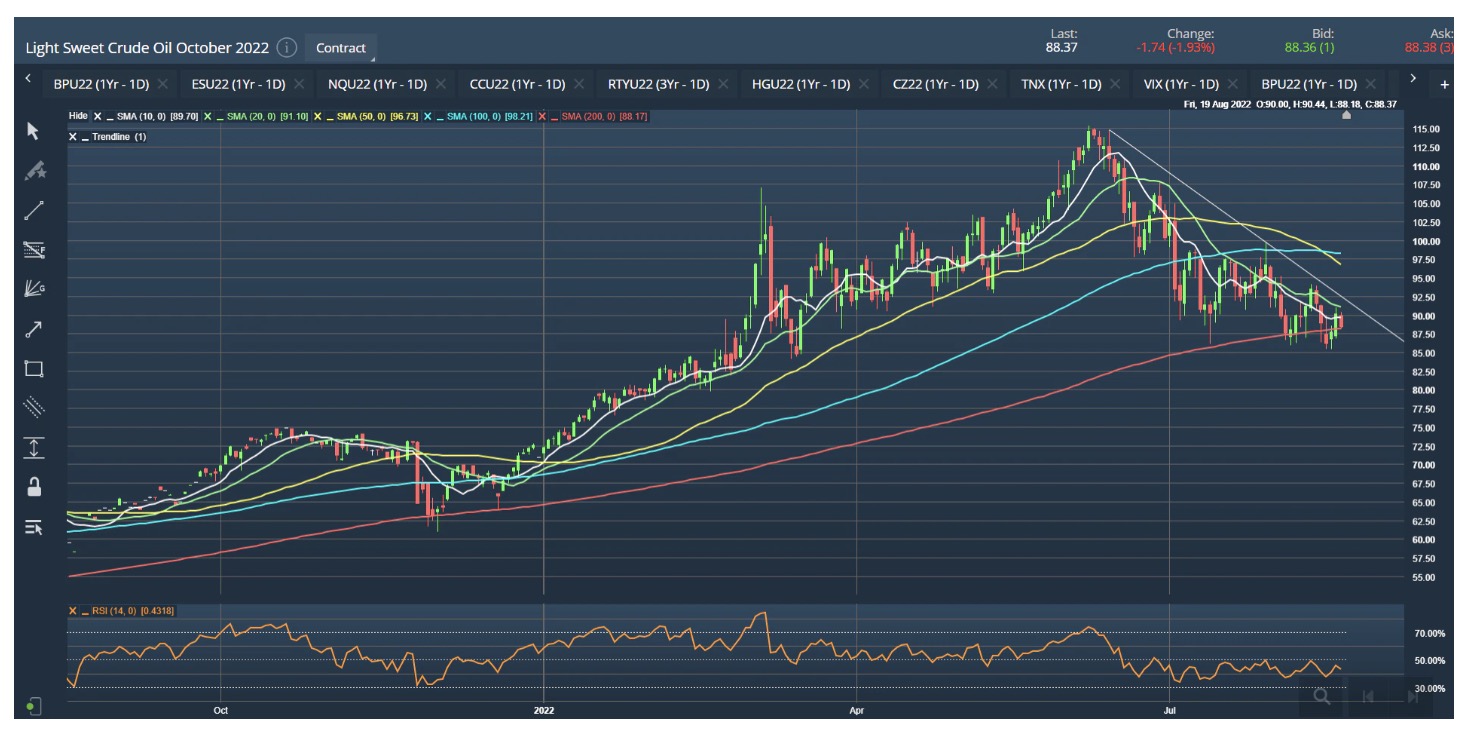Screen dimensions: 1470x740
Task: Select the trendline drawing tool
Action: click(x=33, y=210)
